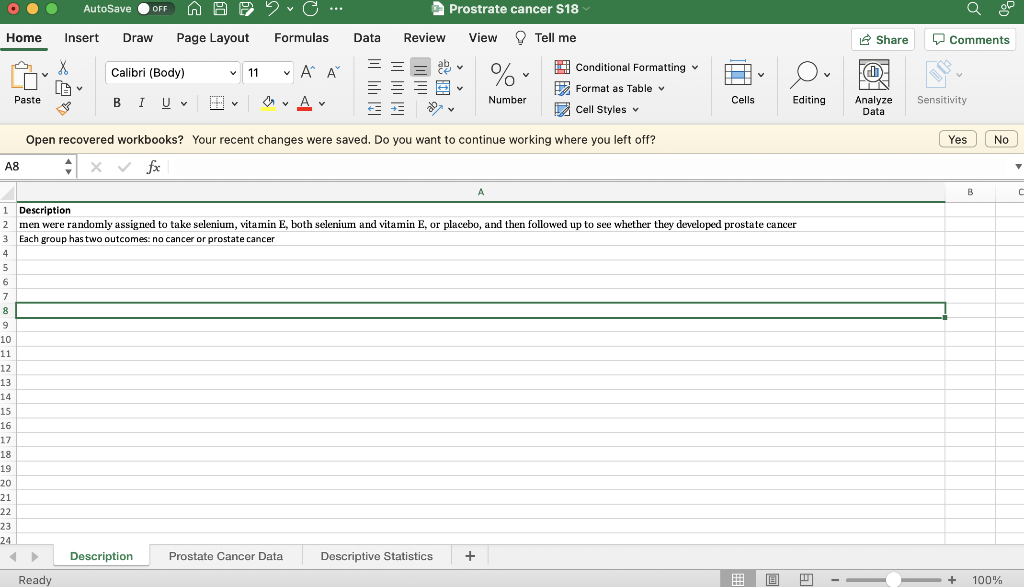Copy selection with the copy icon
The image size is (1024, 587).
(x=63, y=88)
